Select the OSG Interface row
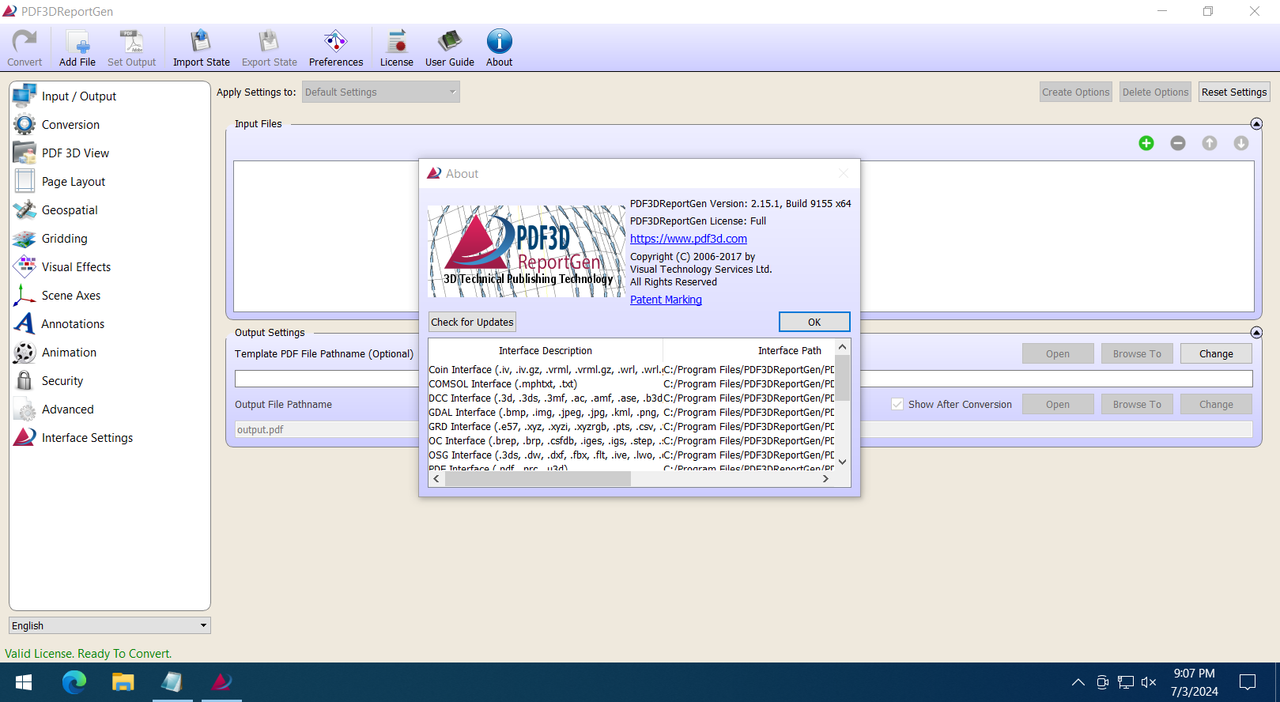Screen dimensions: 1280x702 pos(631,455)
